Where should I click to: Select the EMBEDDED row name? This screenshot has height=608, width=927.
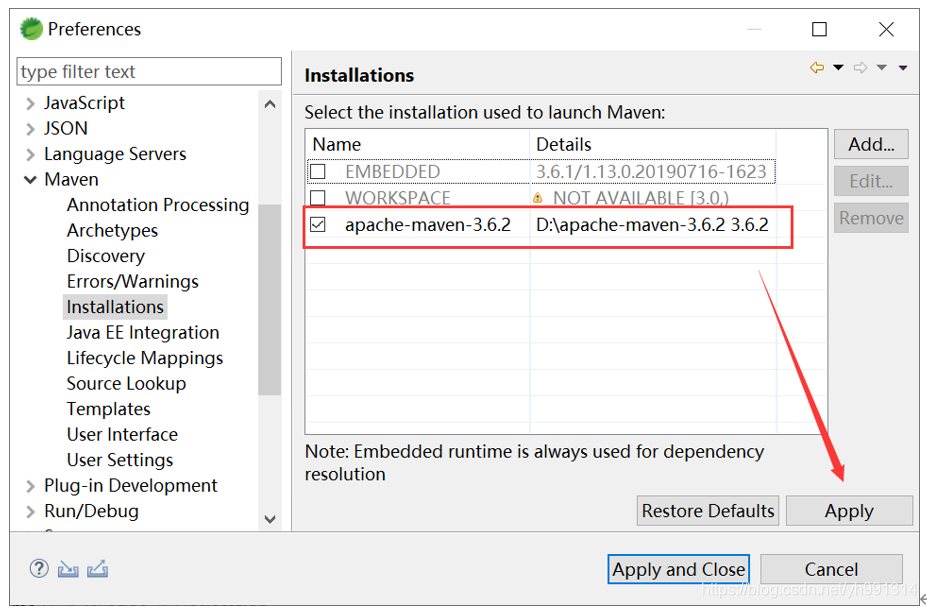pos(393,172)
